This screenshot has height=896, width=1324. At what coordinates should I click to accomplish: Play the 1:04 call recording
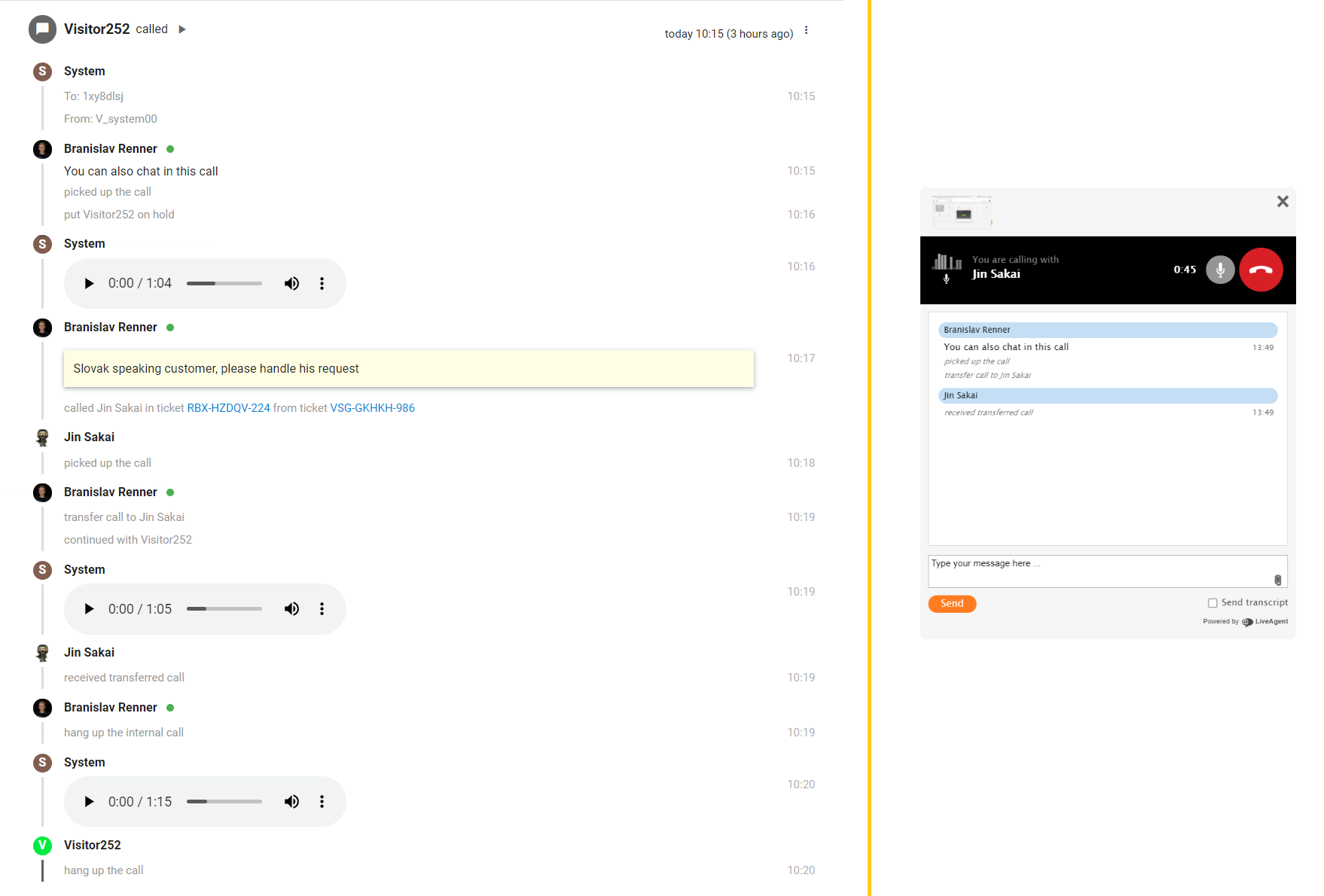[89, 284]
